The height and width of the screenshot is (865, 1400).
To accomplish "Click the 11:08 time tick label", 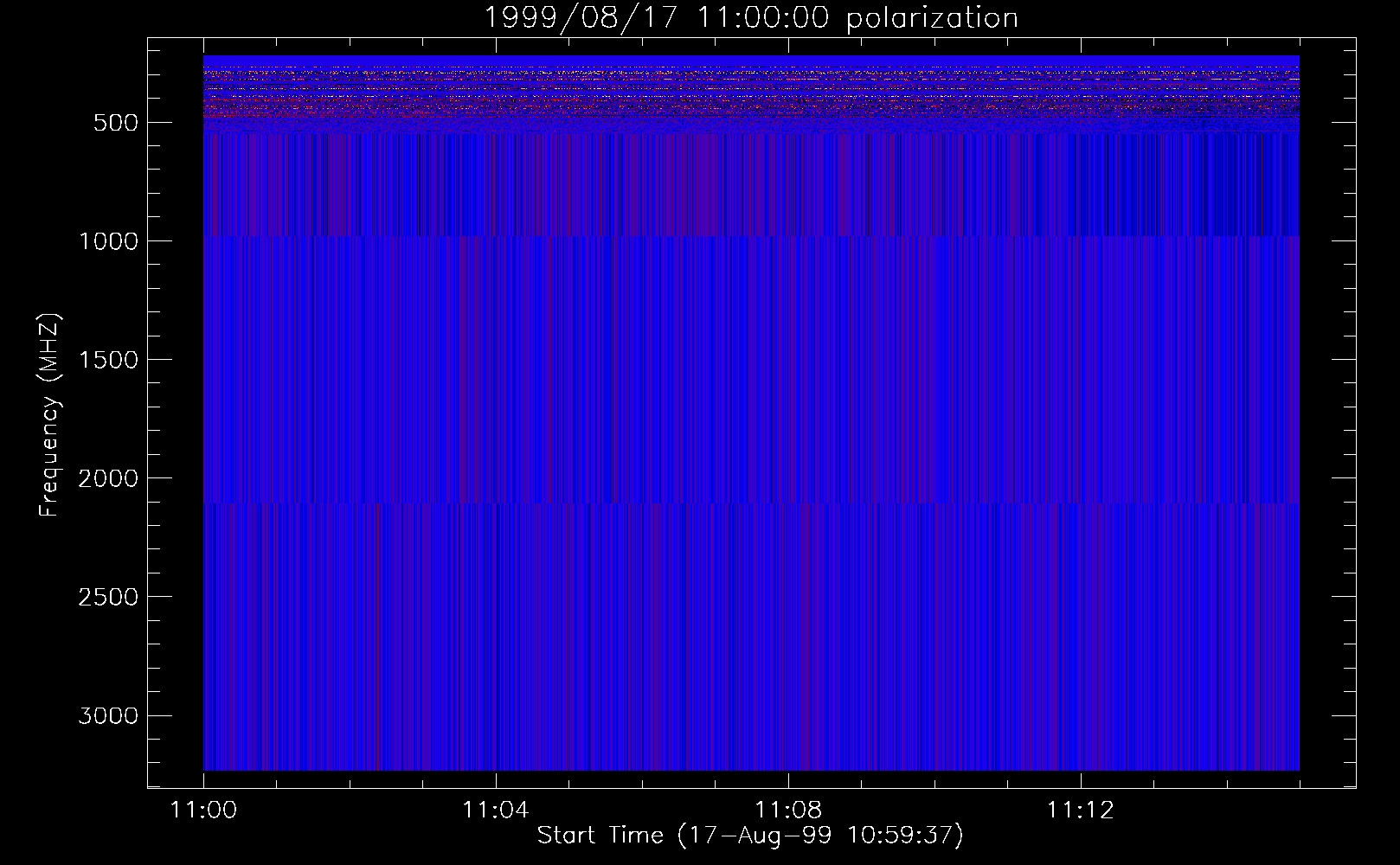I will click(787, 811).
